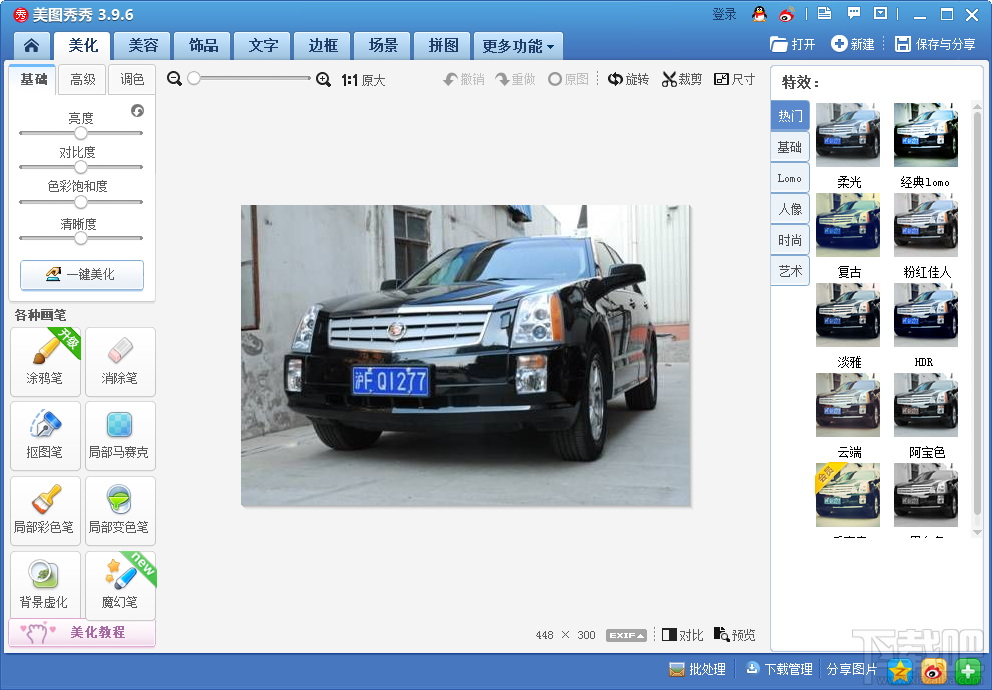The image size is (992, 690).
Task: Click 撤销 undo button
Action: 464,79
